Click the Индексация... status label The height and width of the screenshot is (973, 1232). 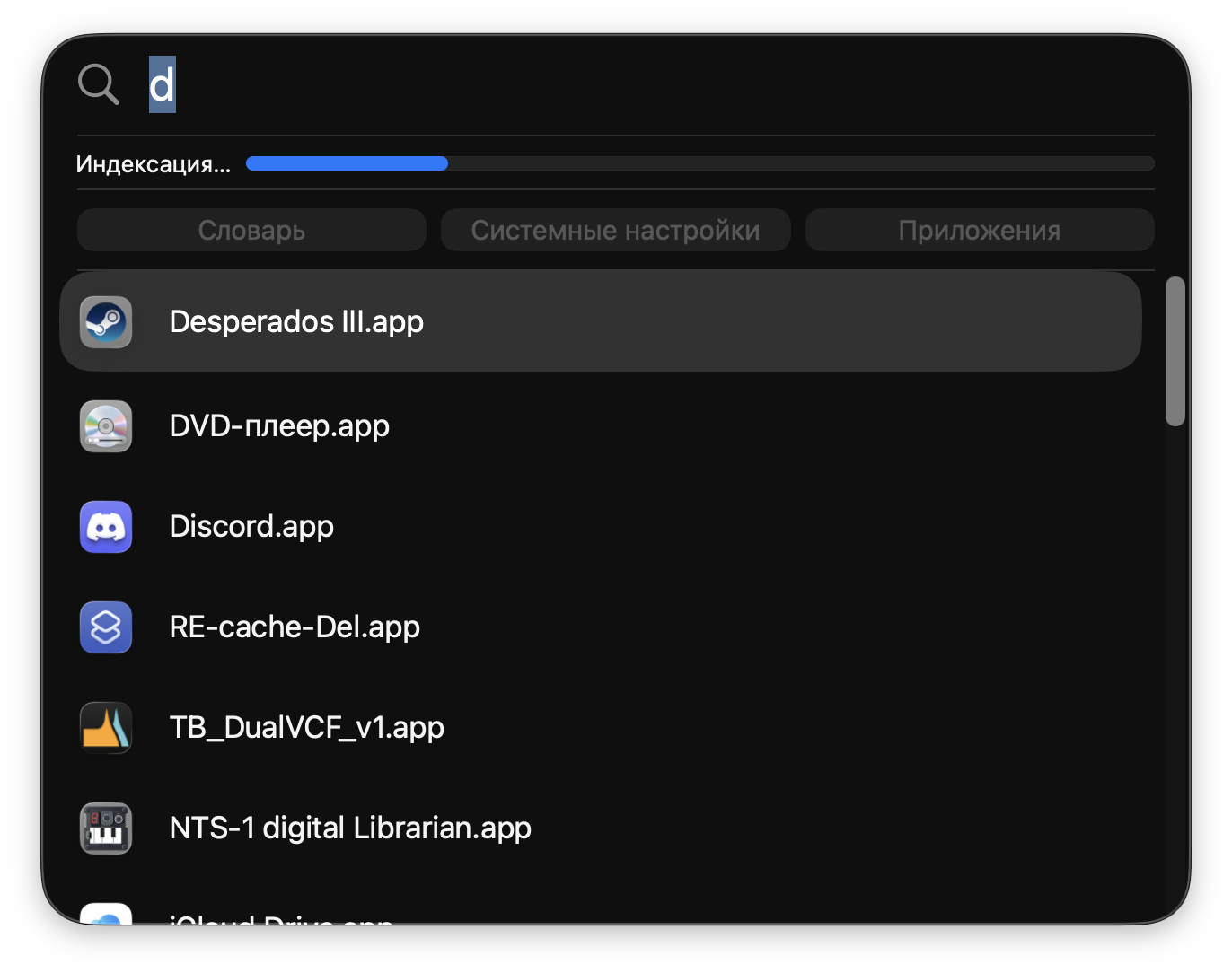[x=153, y=163]
